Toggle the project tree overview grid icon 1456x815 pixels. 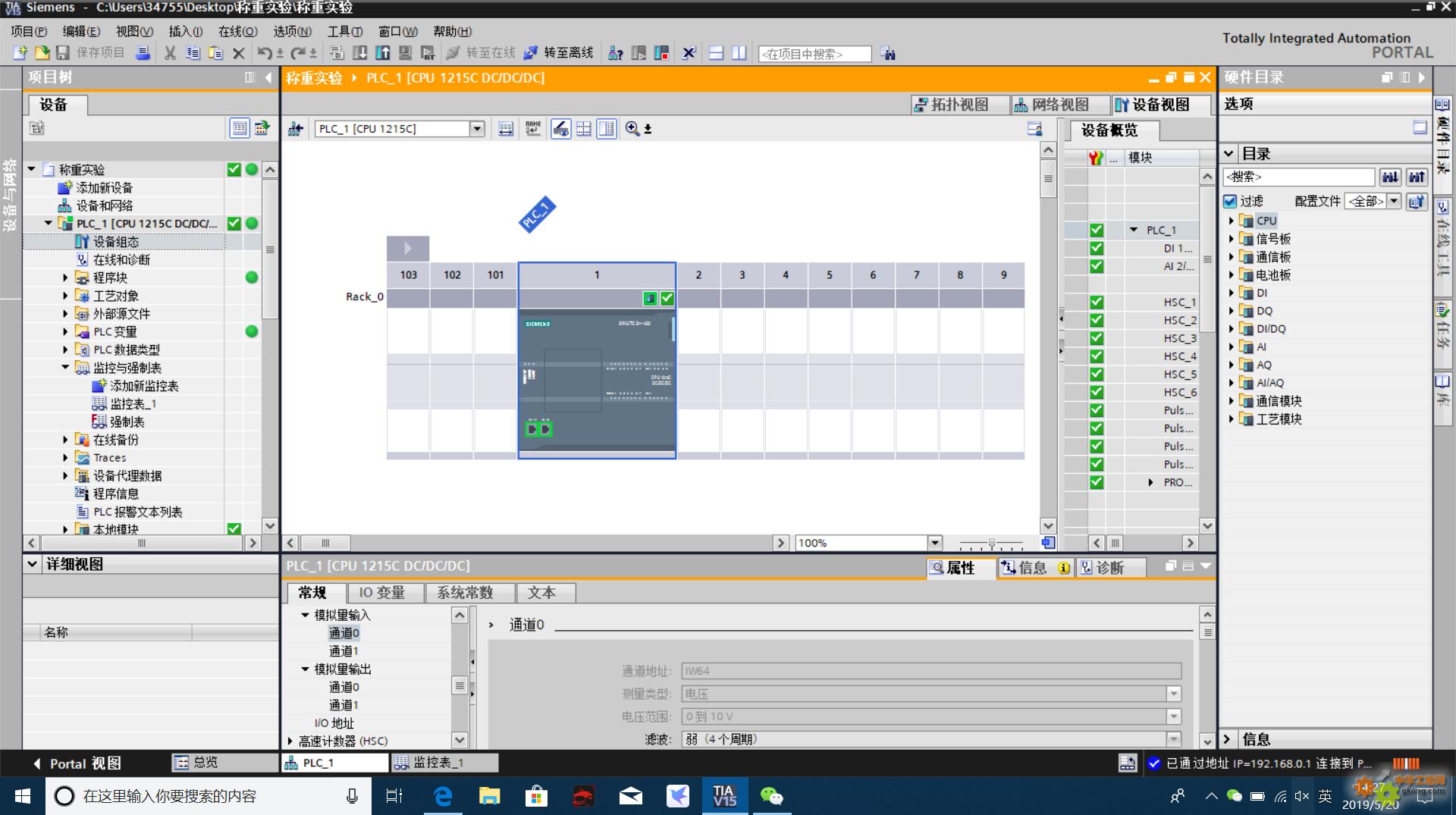coord(240,128)
